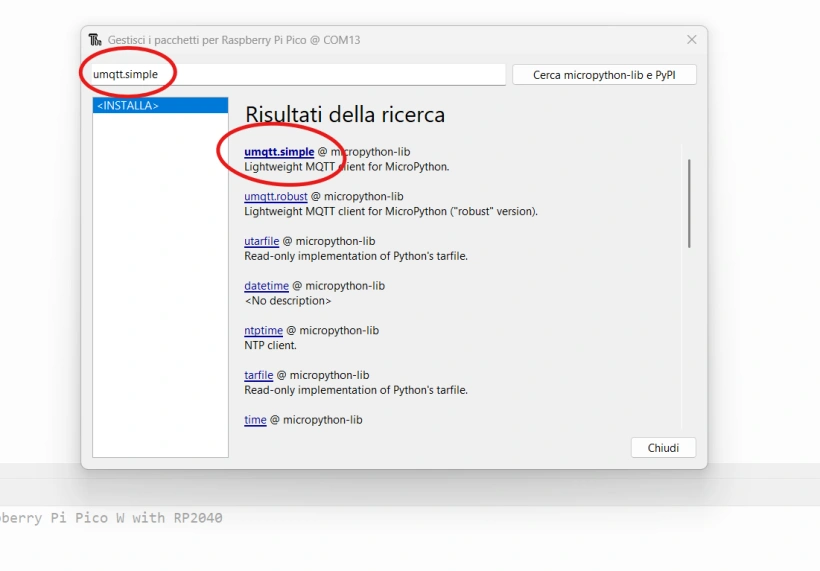This screenshot has width=820, height=571.
Task: Click the results list vertical scrollbar thumb
Action: pyautogui.click(x=689, y=203)
